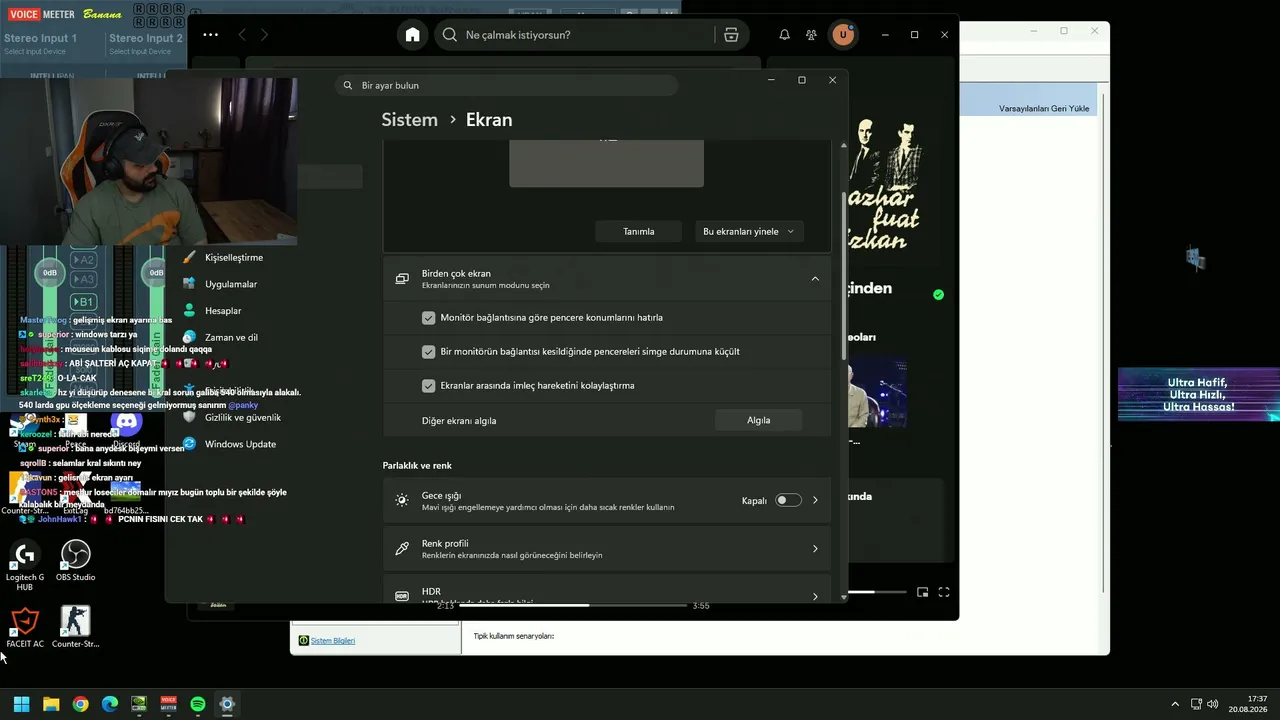Open 'Zaman ve dil' settings category
Viewport: 1280px width, 720px height.
click(231, 338)
